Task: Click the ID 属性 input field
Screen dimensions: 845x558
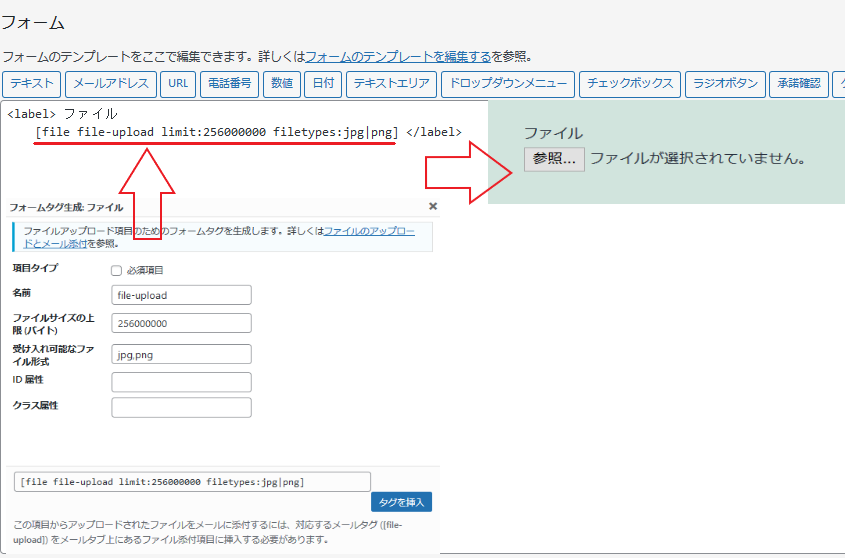Action: click(181, 382)
